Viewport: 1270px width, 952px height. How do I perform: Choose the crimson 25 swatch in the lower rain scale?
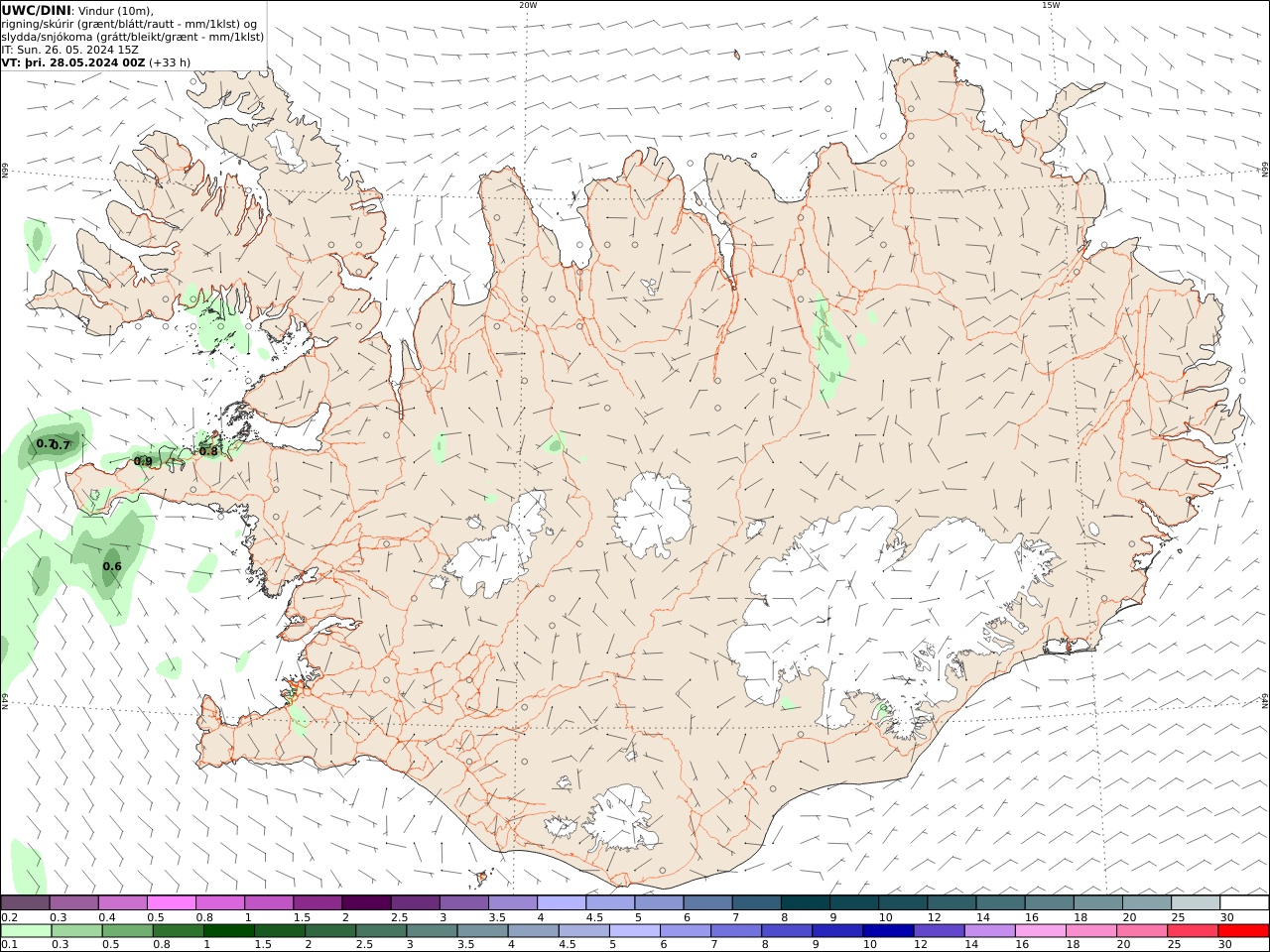[1193, 931]
